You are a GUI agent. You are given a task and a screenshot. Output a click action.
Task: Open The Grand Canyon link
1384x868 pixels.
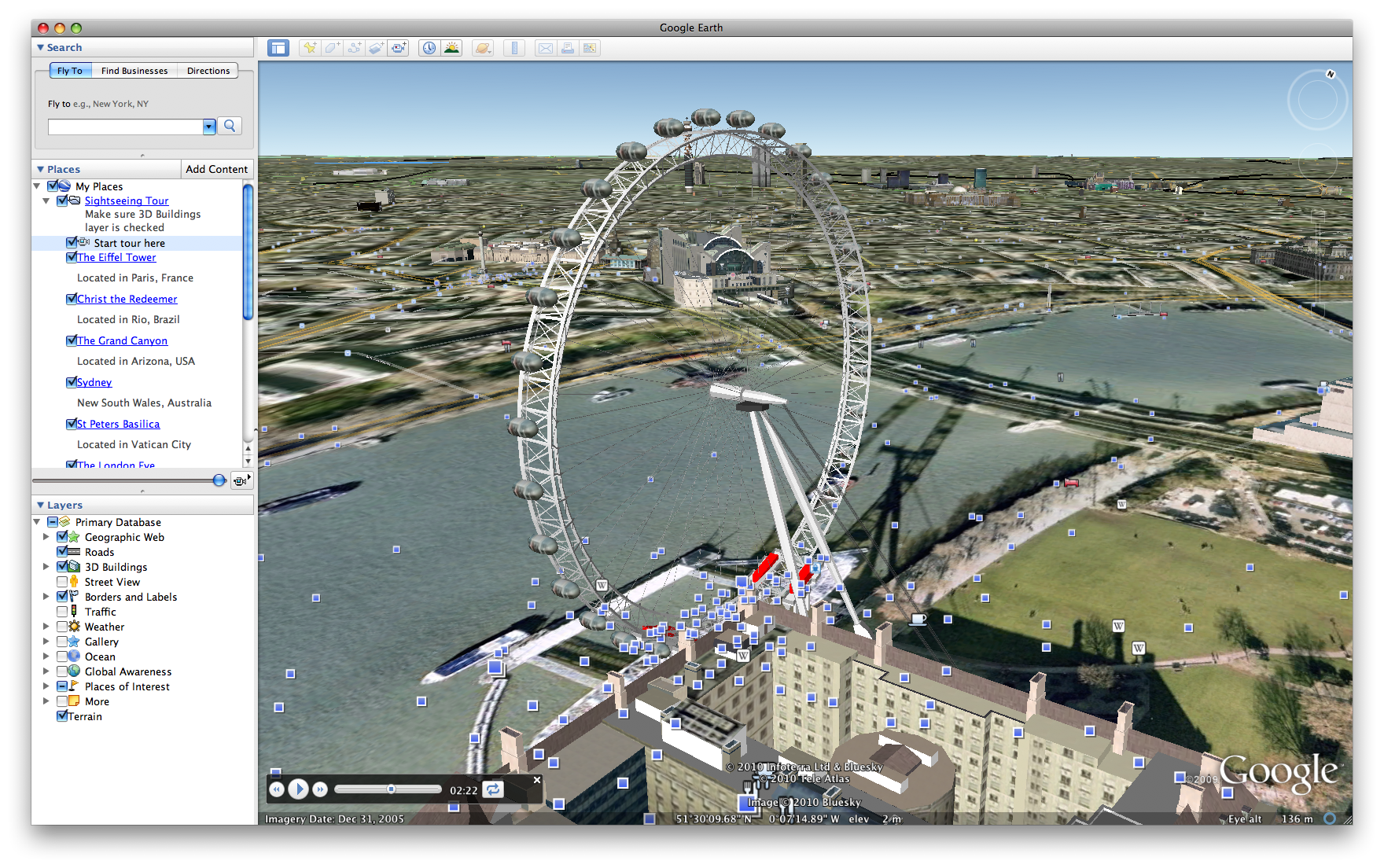tap(123, 340)
